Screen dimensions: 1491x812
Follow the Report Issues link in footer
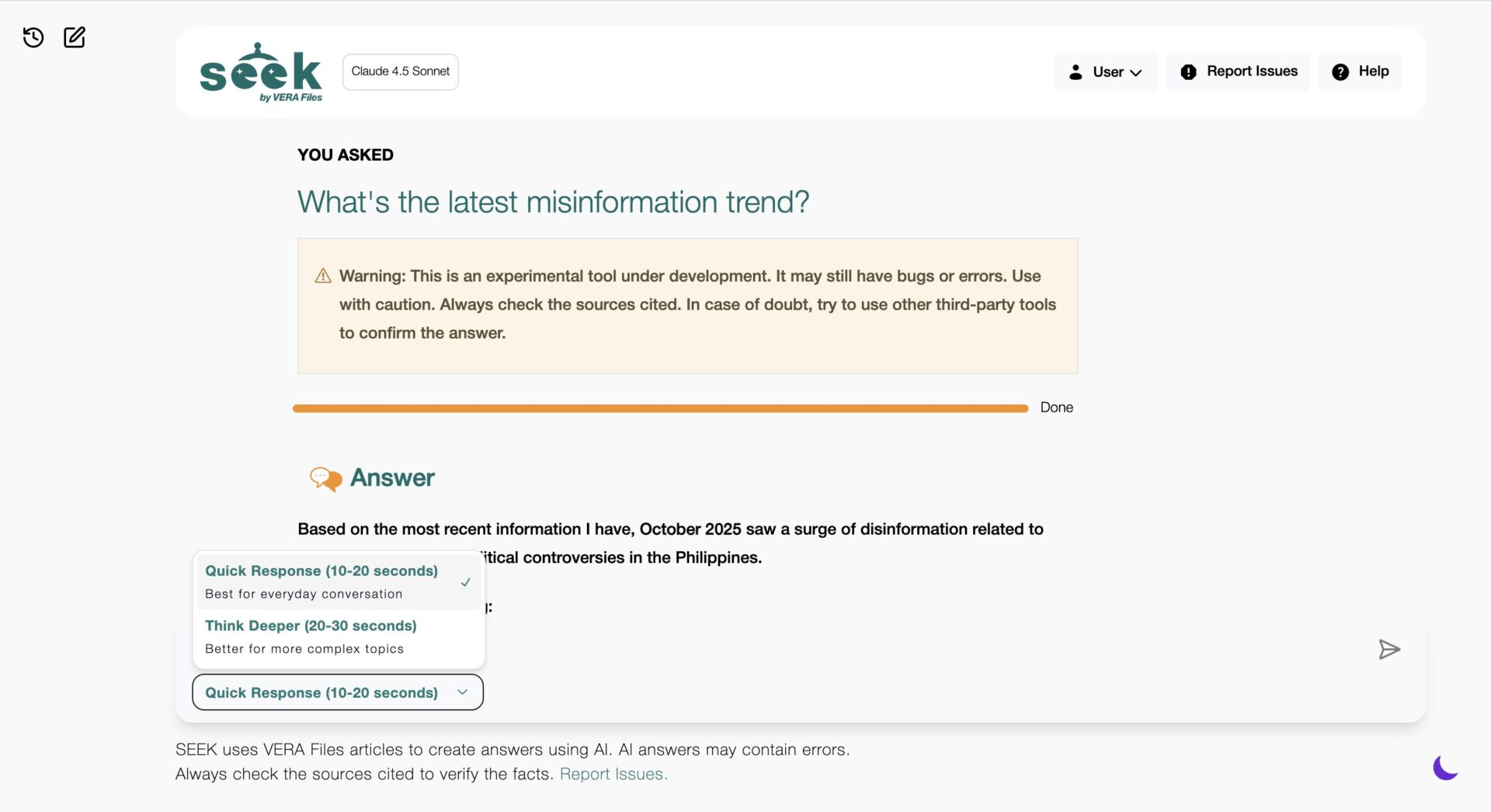tap(613, 774)
